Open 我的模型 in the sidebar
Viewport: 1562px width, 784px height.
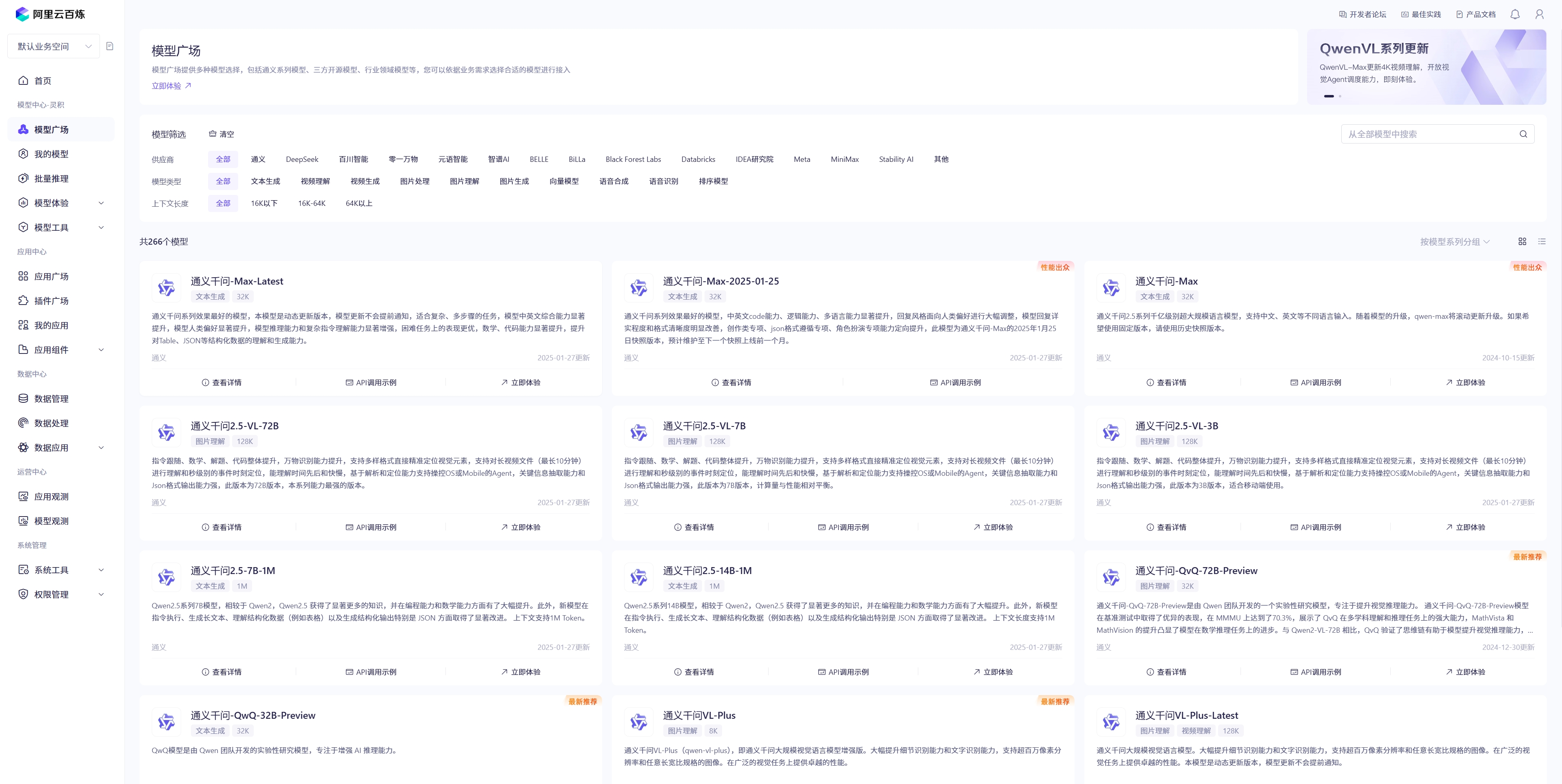[x=51, y=154]
